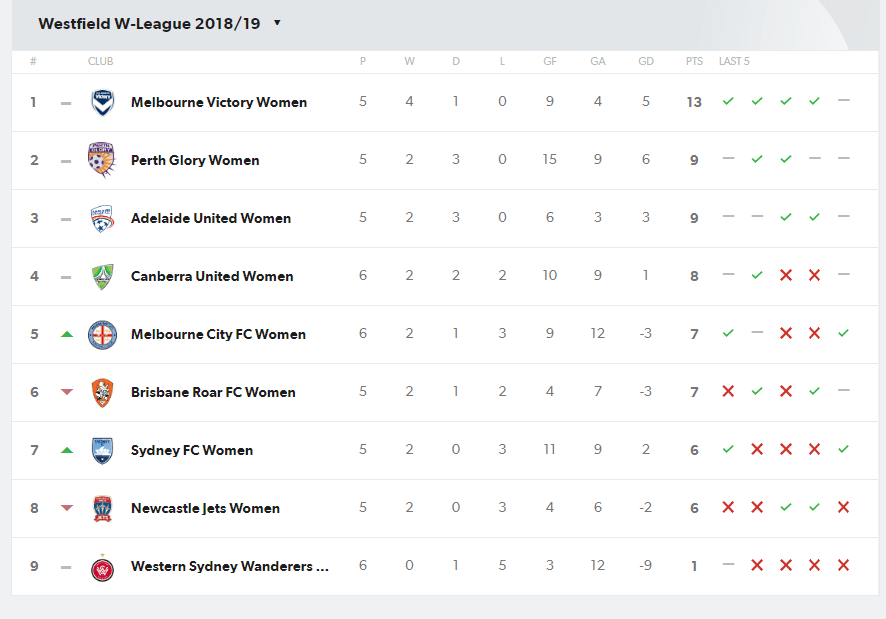
Task: Click the Newcastle Jets Women club crest
Action: (x=102, y=508)
